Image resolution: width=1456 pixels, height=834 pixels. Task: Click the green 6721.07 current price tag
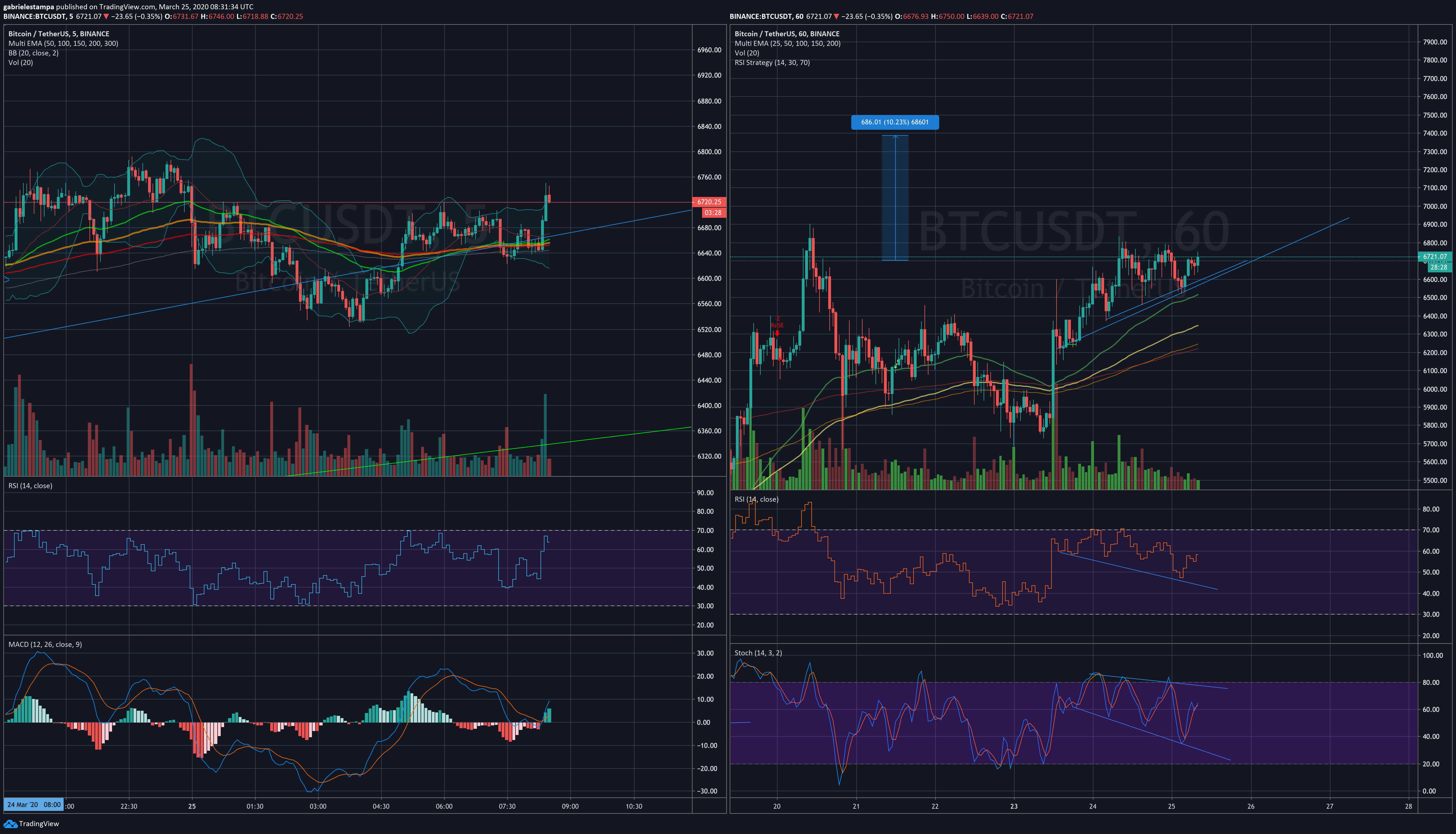click(1435, 257)
